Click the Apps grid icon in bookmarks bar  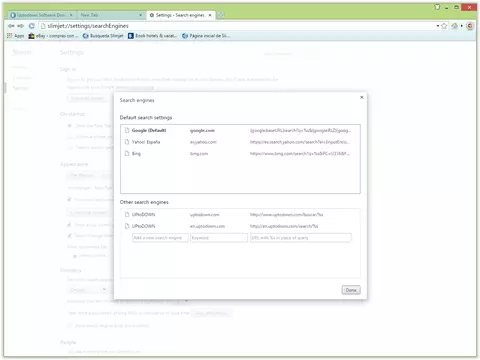click(x=9, y=36)
